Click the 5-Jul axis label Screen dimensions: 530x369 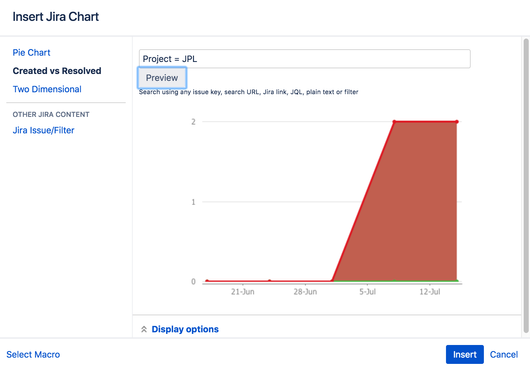pyautogui.click(x=367, y=292)
